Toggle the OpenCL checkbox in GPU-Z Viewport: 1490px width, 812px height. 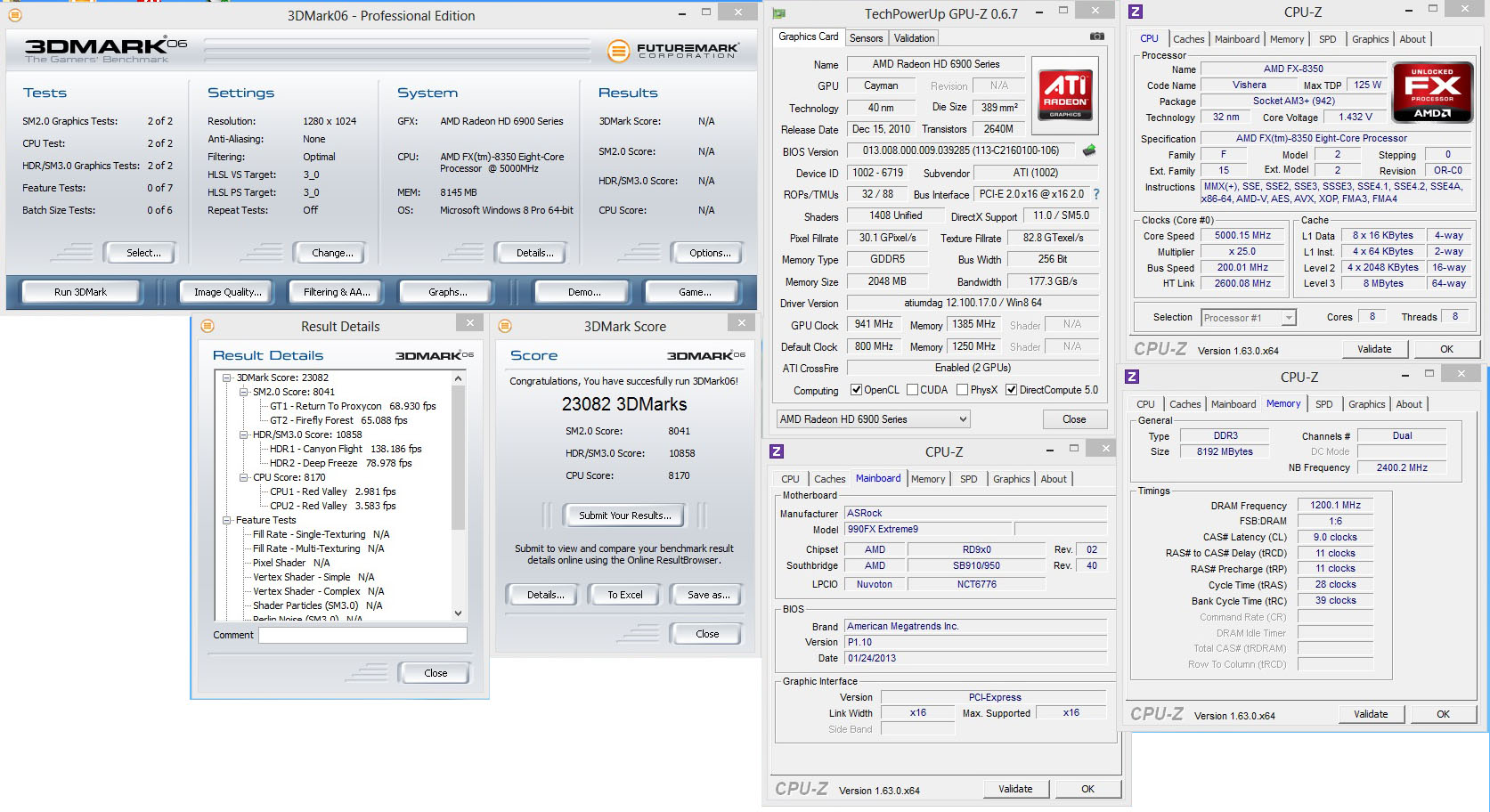pos(856,390)
